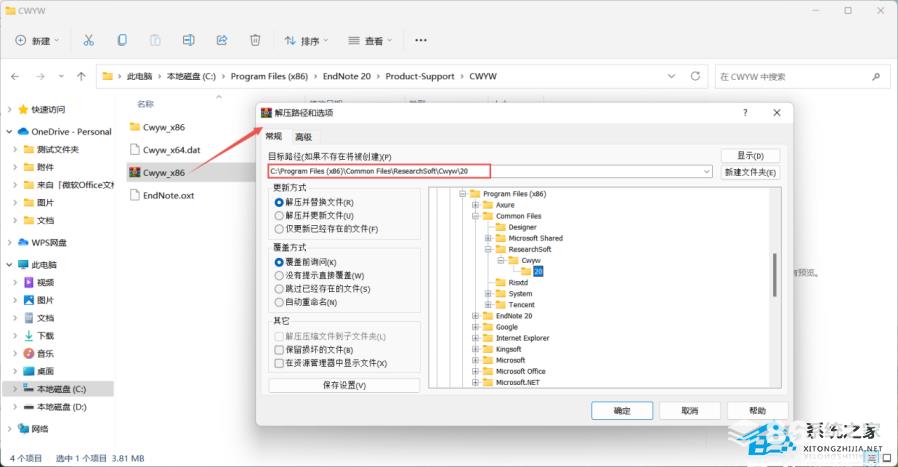Click the 新建 (New) button
898x467 pixels.
[x=37, y=41]
